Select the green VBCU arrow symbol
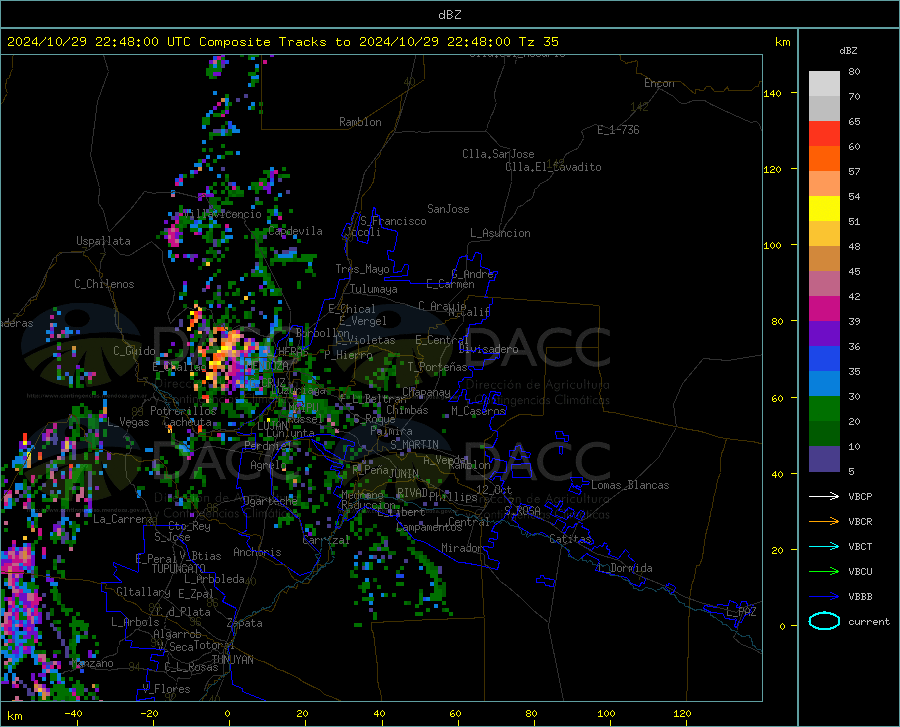Screen dimensions: 900x727 coord(824,572)
